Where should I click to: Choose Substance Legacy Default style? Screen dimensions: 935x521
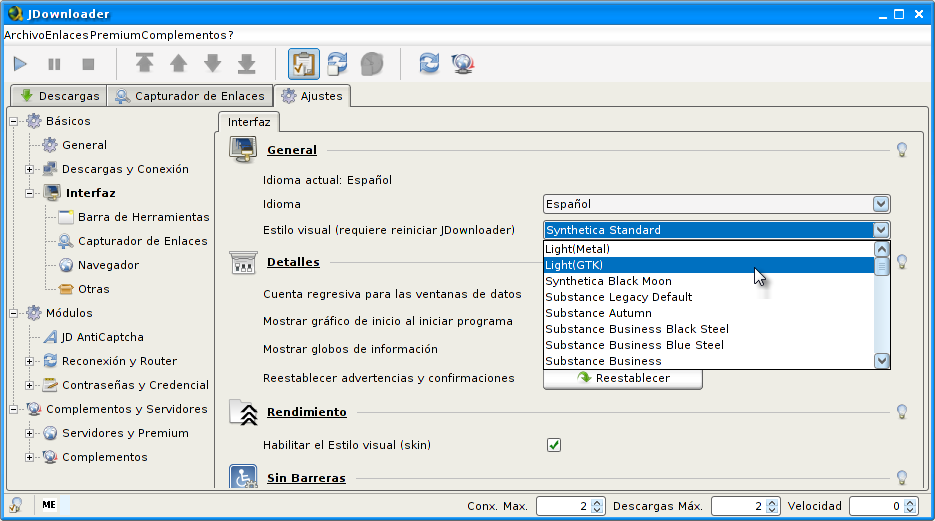pos(708,297)
